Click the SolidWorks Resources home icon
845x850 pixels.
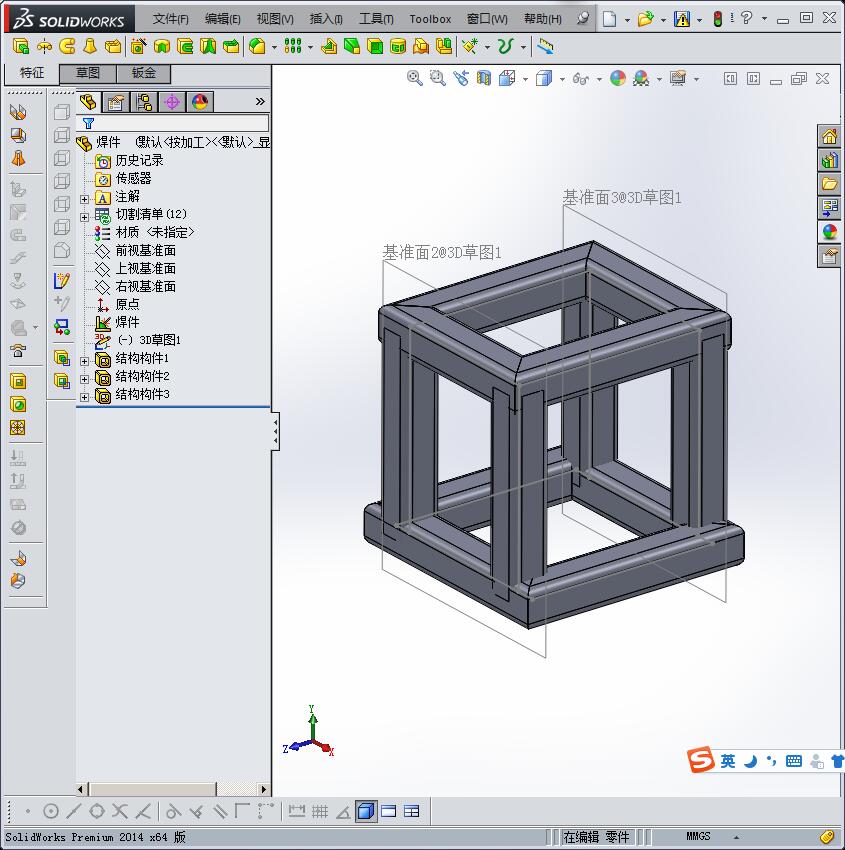pyautogui.click(x=829, y=137)
